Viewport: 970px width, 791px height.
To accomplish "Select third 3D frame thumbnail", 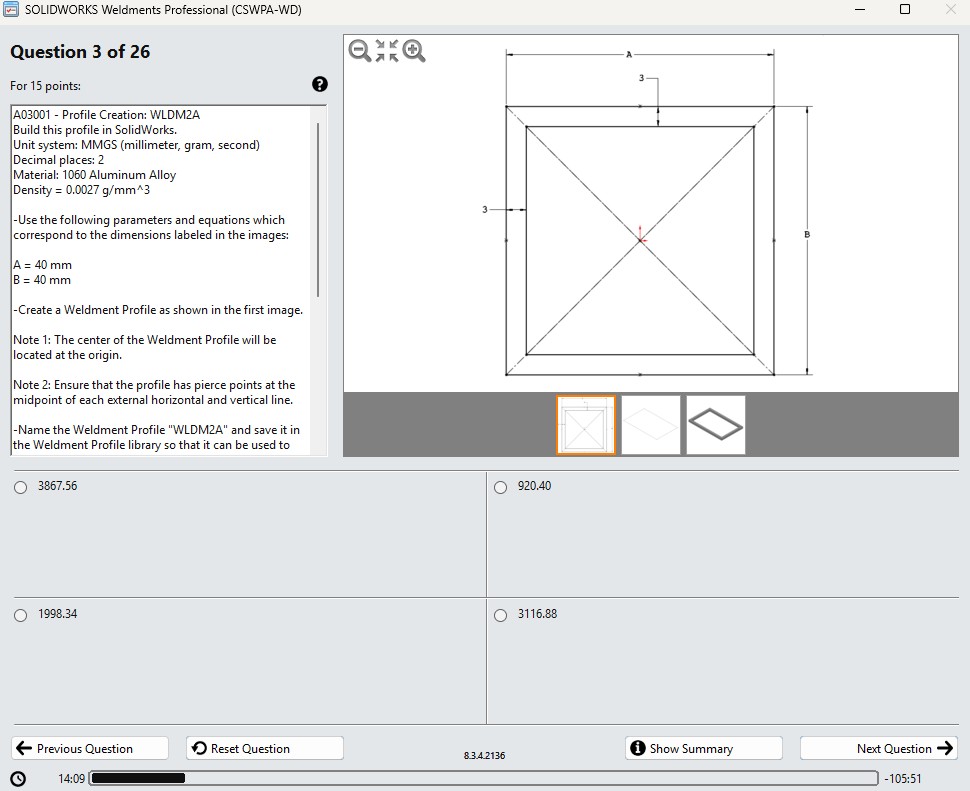I will (716, 425).
